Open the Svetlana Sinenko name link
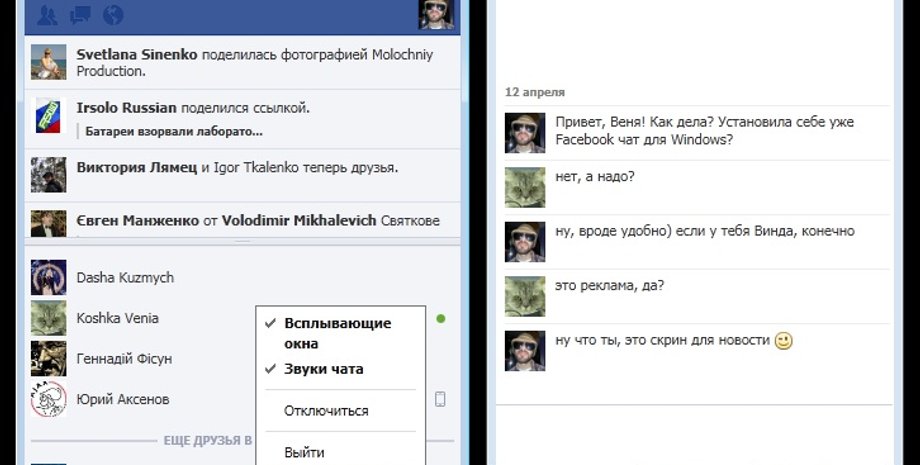 coord(136,53)
